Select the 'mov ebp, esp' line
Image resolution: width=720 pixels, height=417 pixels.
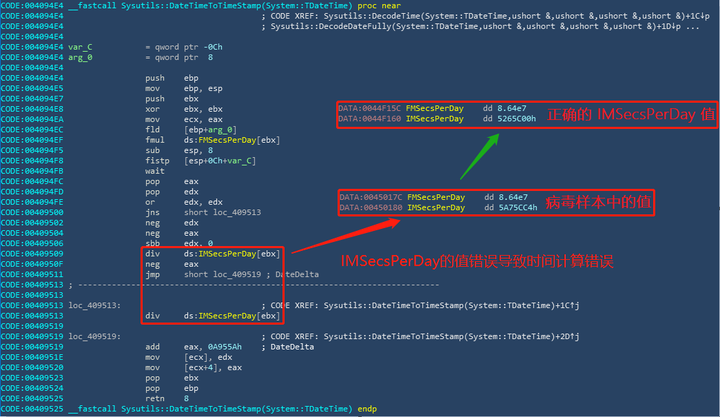(x=184, y=89)
